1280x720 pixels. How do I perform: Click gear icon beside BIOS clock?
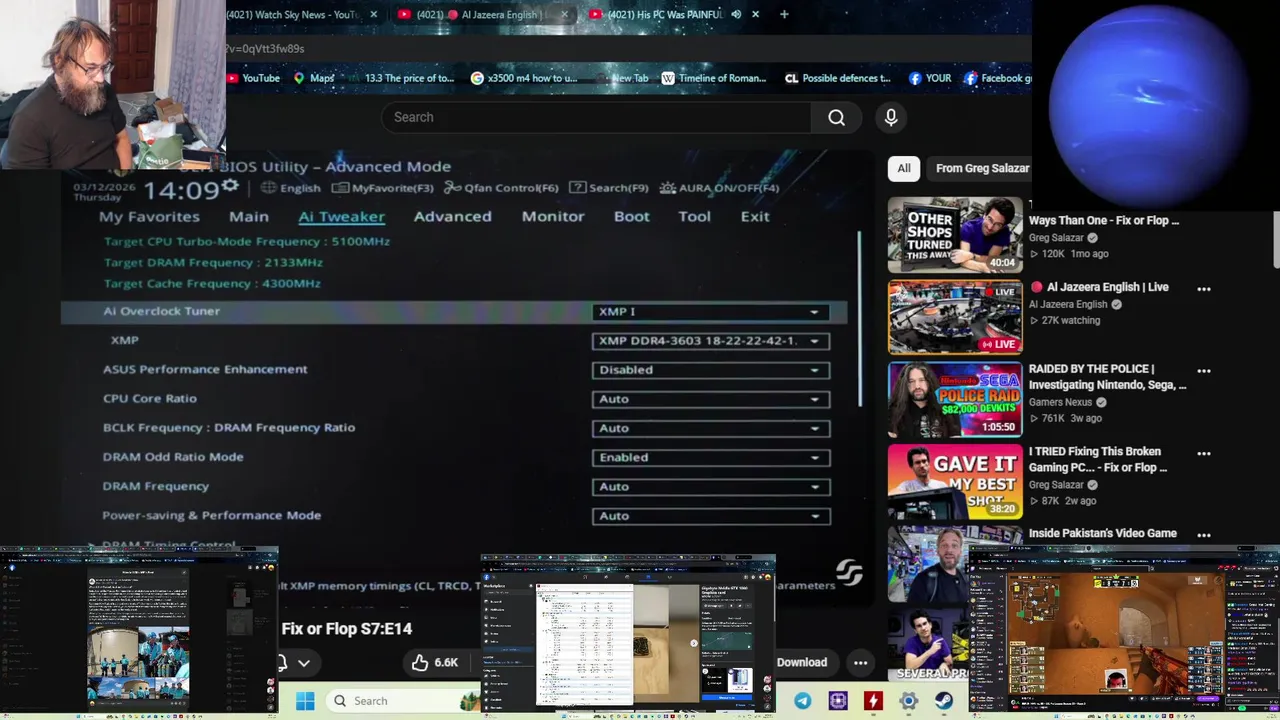click(x=231, y=186)
